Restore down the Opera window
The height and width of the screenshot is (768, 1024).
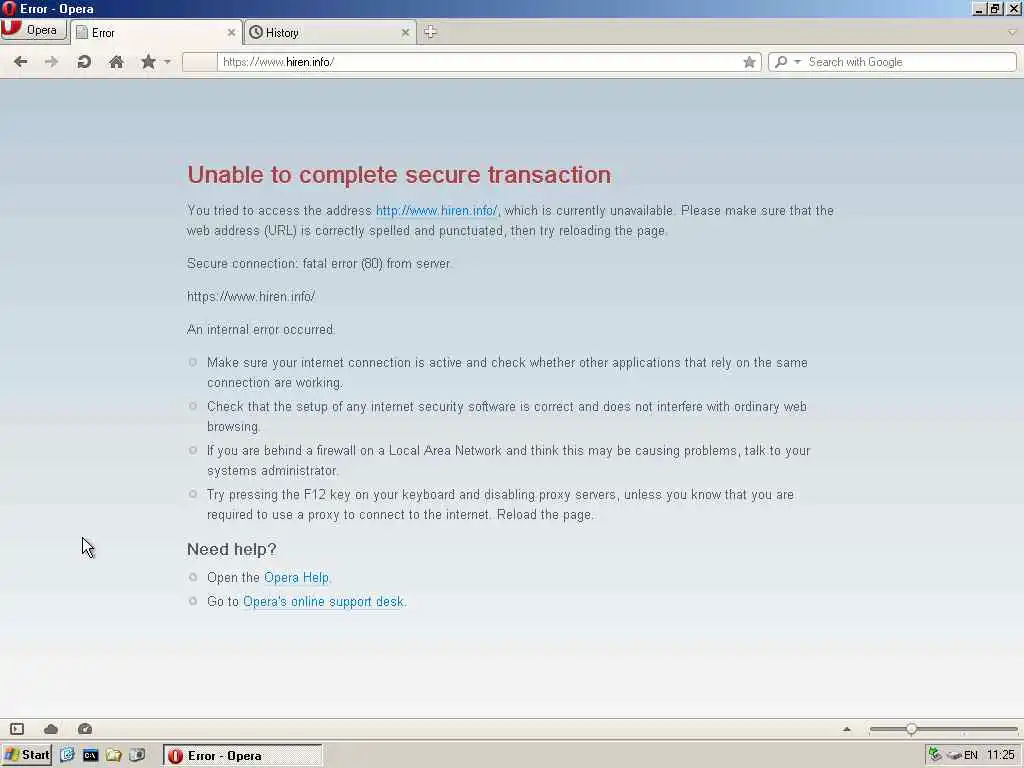point(995,8)
